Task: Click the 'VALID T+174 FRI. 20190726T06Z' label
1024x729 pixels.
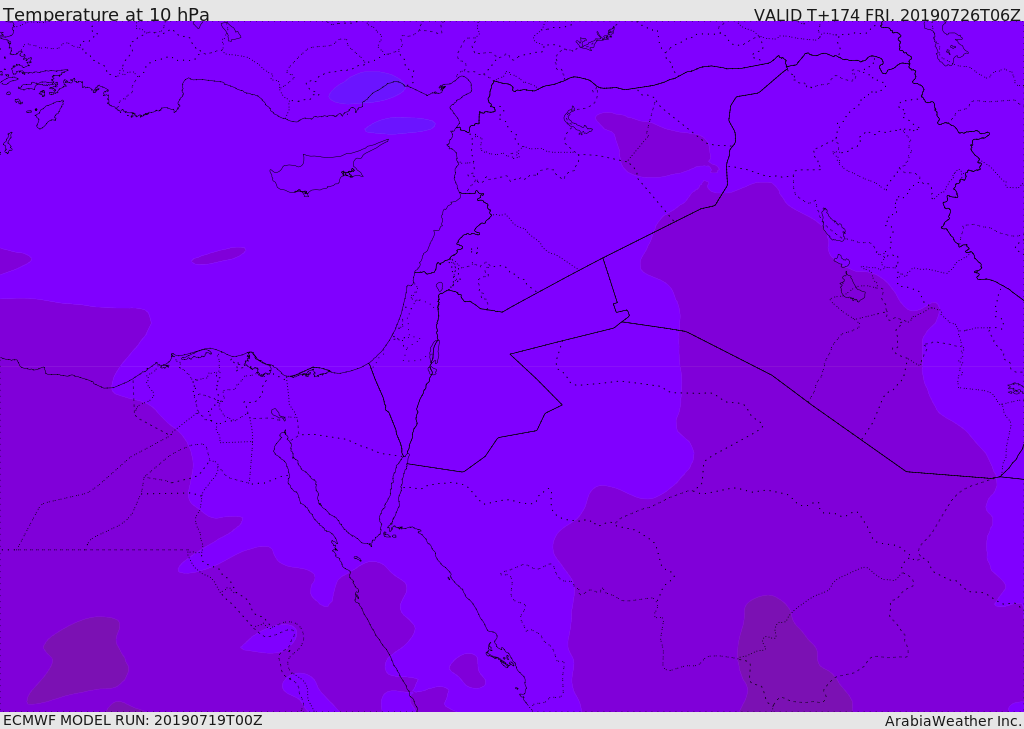Action: pos(887,14)
